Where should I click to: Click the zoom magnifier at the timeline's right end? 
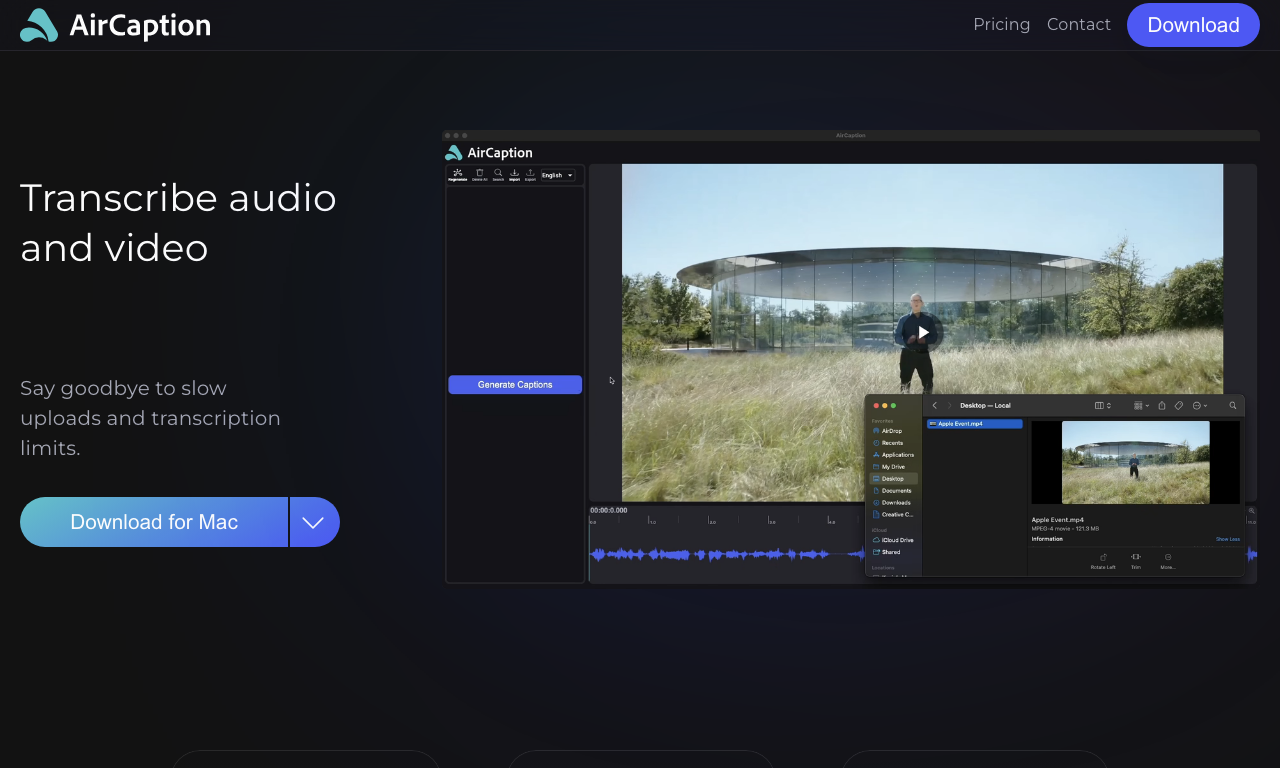click(x=1251, y=511)
